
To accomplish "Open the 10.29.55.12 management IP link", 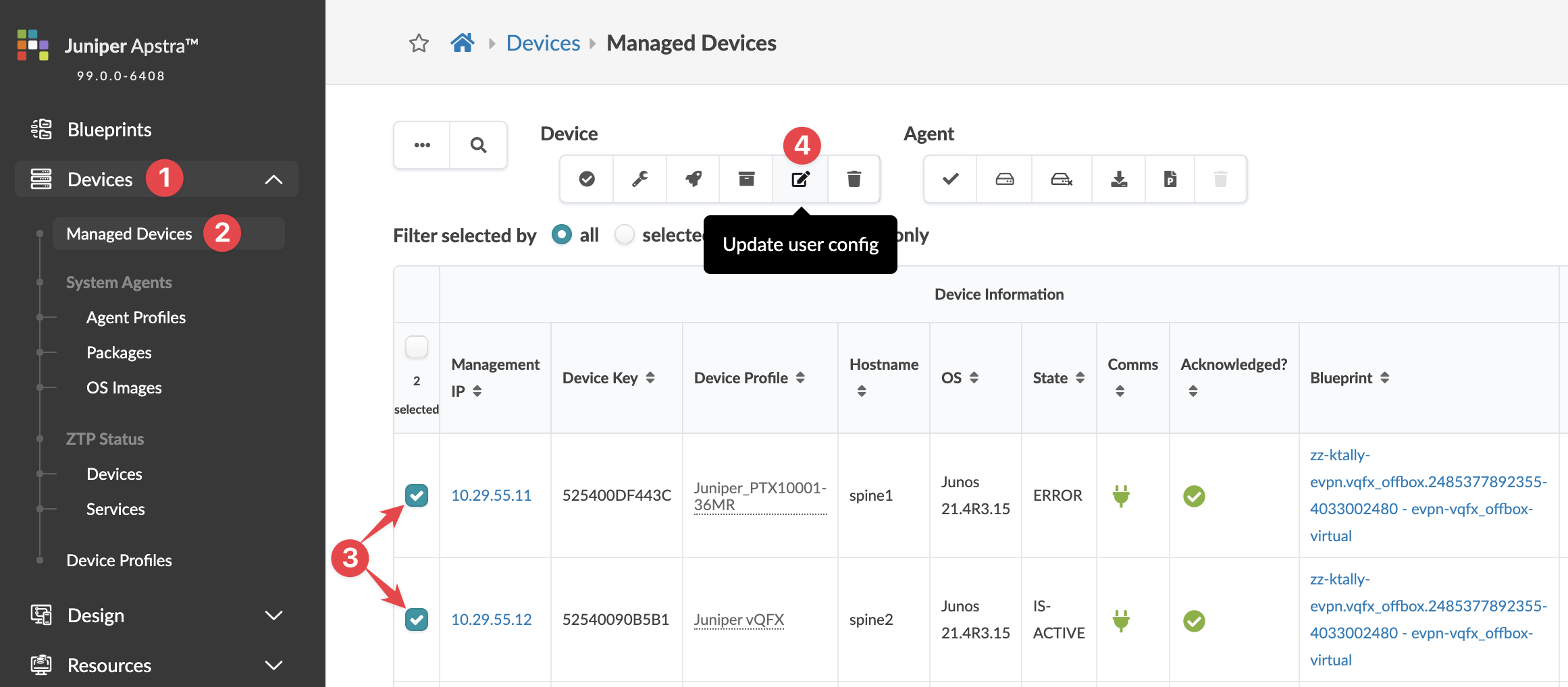I will 491,620.
